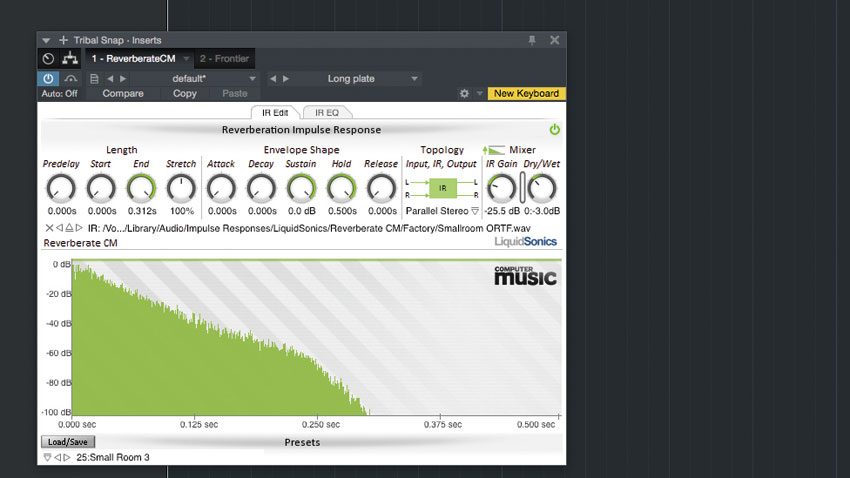The image size is (850, 478).
Task: Click the 25:Small Room 3 preset name
Action: pyautogui.click(x=113, y=457)
